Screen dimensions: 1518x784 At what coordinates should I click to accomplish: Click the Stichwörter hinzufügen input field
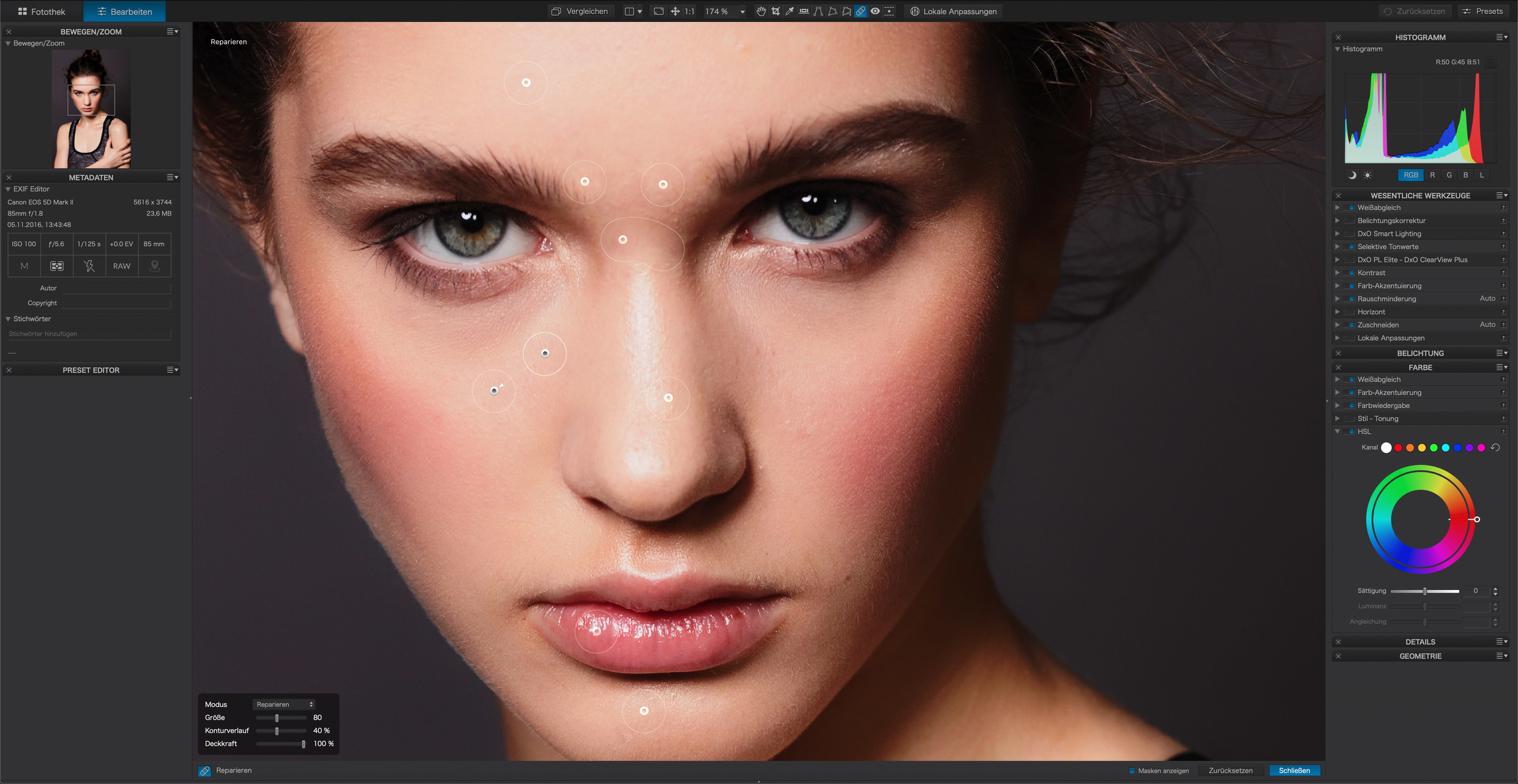click(89, 334)
